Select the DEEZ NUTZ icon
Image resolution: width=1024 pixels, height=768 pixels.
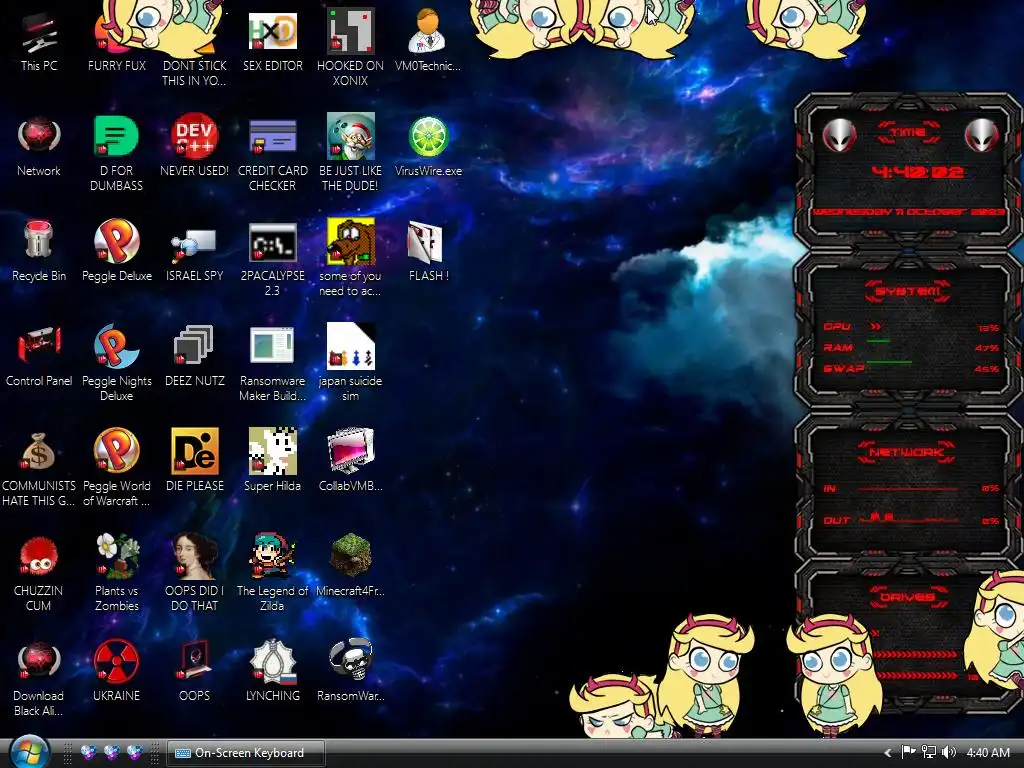pos(194,345)
